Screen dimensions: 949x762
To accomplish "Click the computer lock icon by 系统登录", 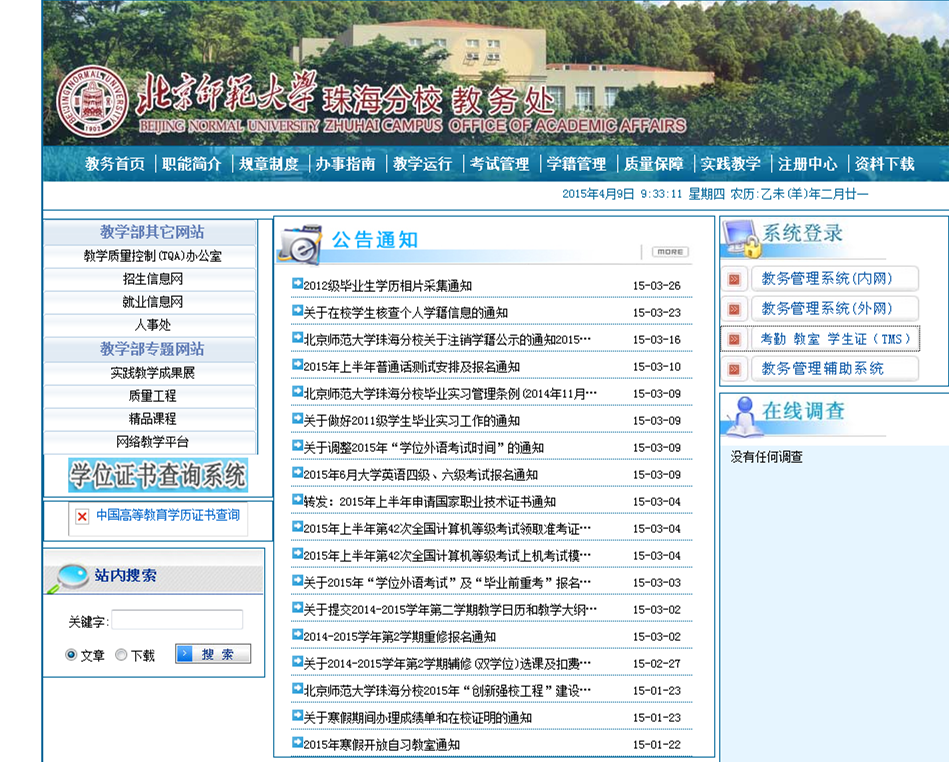I will click(741, 238).
